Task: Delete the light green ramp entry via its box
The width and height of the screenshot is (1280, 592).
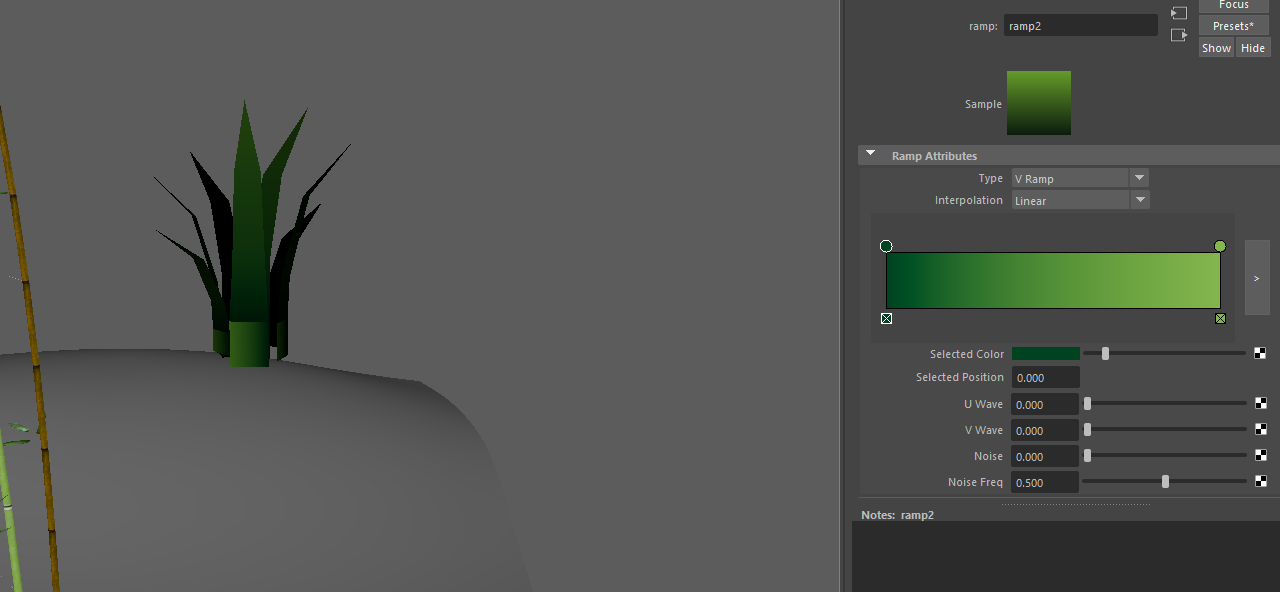Action: pos(1220,319)
